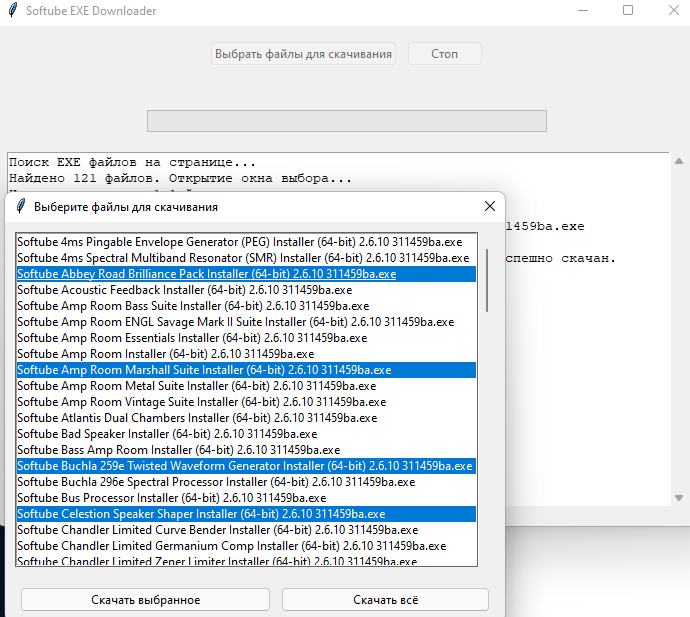Screen dimensions: 690x617
Task: Minimize the Softube EXE Downloader window
Action: [583, 10]
